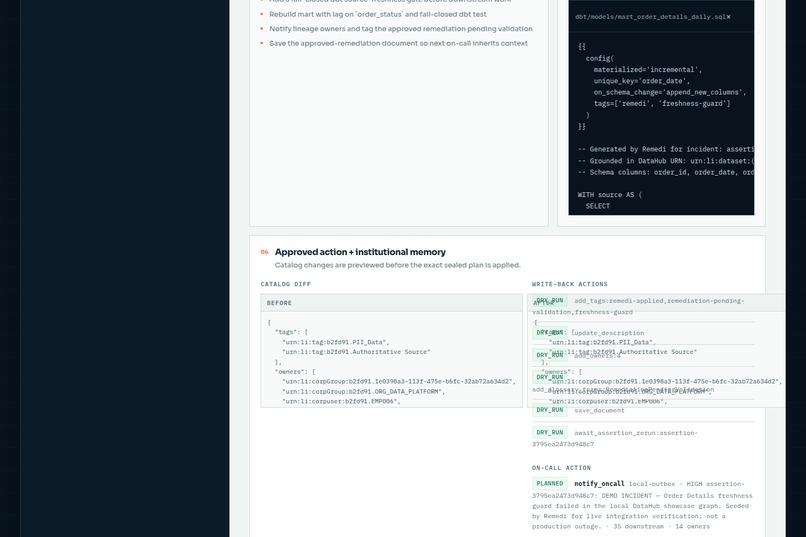
Task: Click the 'Rebuild mart with lag' bullet
Action: pos(377,14)
